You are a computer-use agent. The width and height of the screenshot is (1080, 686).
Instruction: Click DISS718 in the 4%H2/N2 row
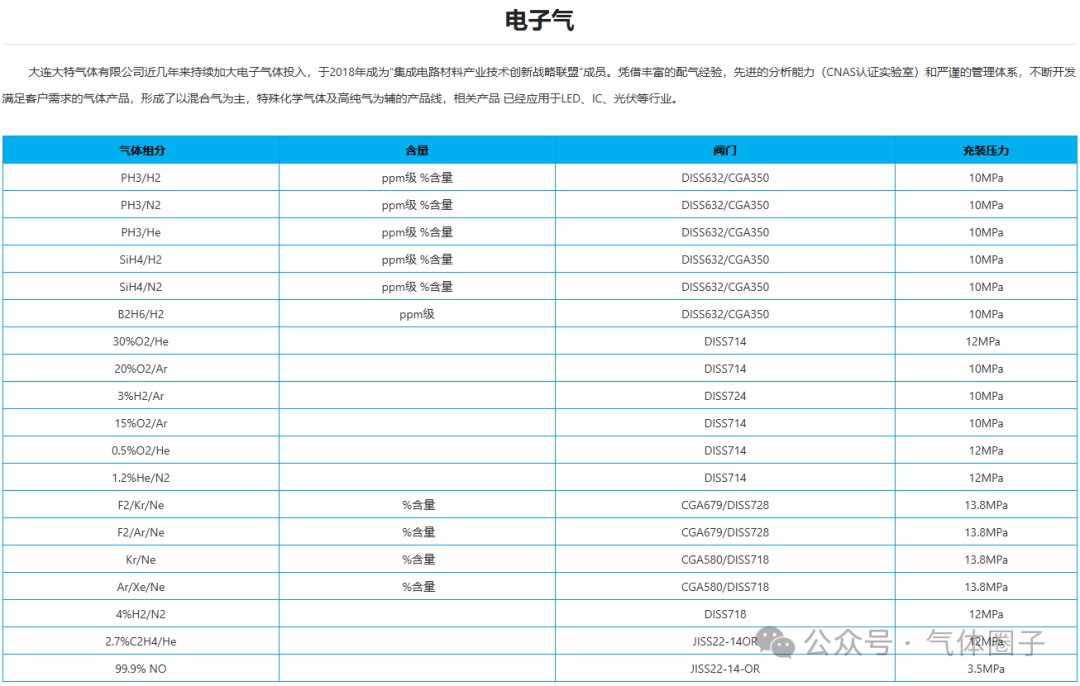click(725, 614)
